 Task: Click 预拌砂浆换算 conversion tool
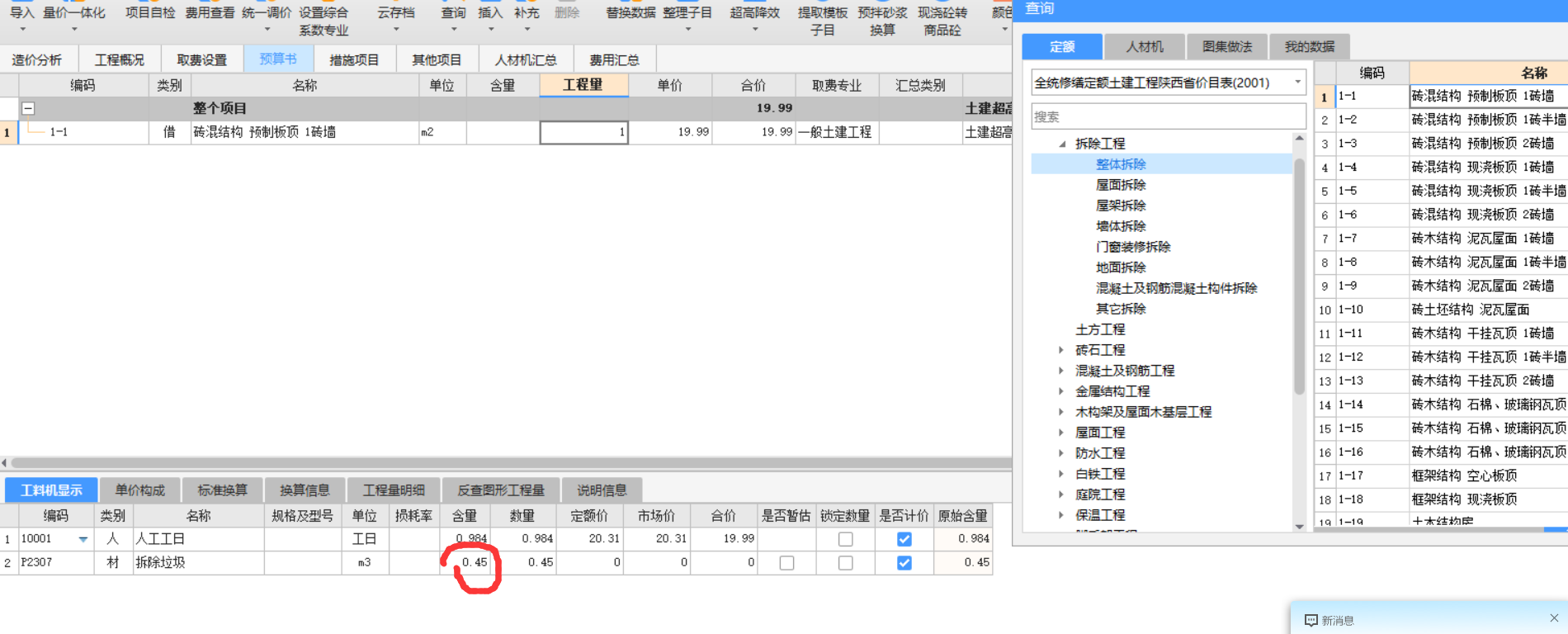point(882,21)
